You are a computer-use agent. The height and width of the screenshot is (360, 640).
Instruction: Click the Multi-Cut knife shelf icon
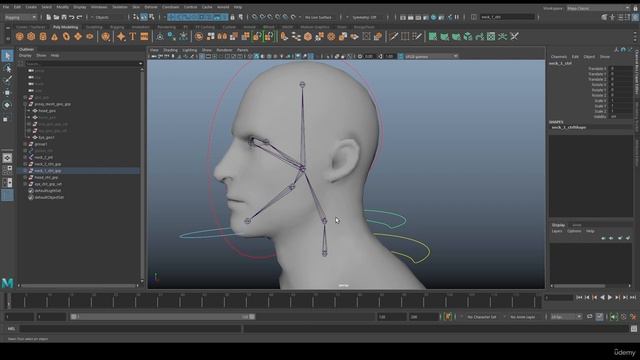point(393,37)
